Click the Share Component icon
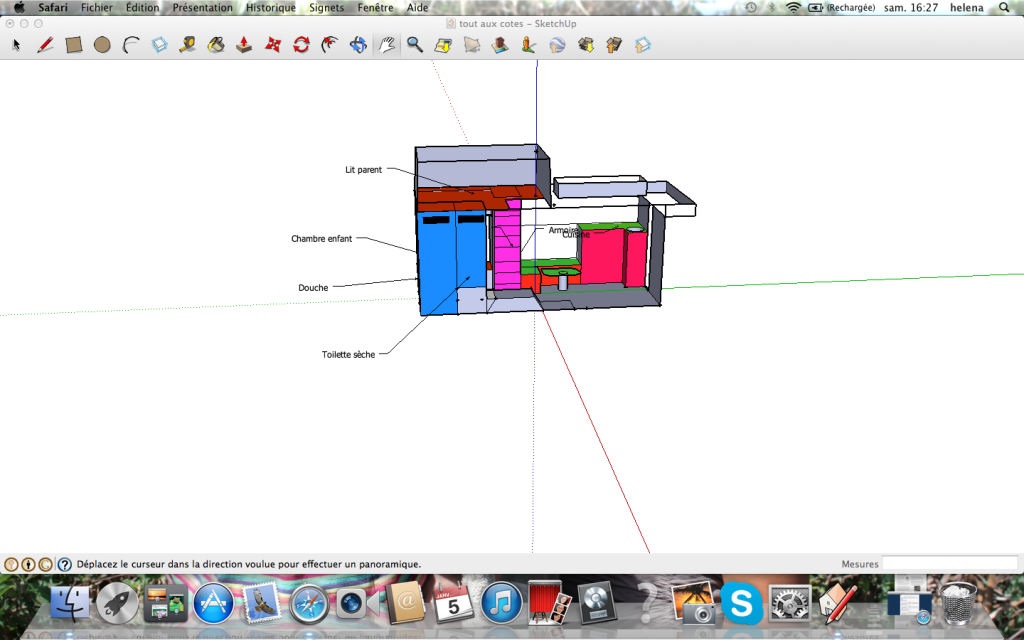This screenshot has height=640, width=1024. (x=643, y=45)
